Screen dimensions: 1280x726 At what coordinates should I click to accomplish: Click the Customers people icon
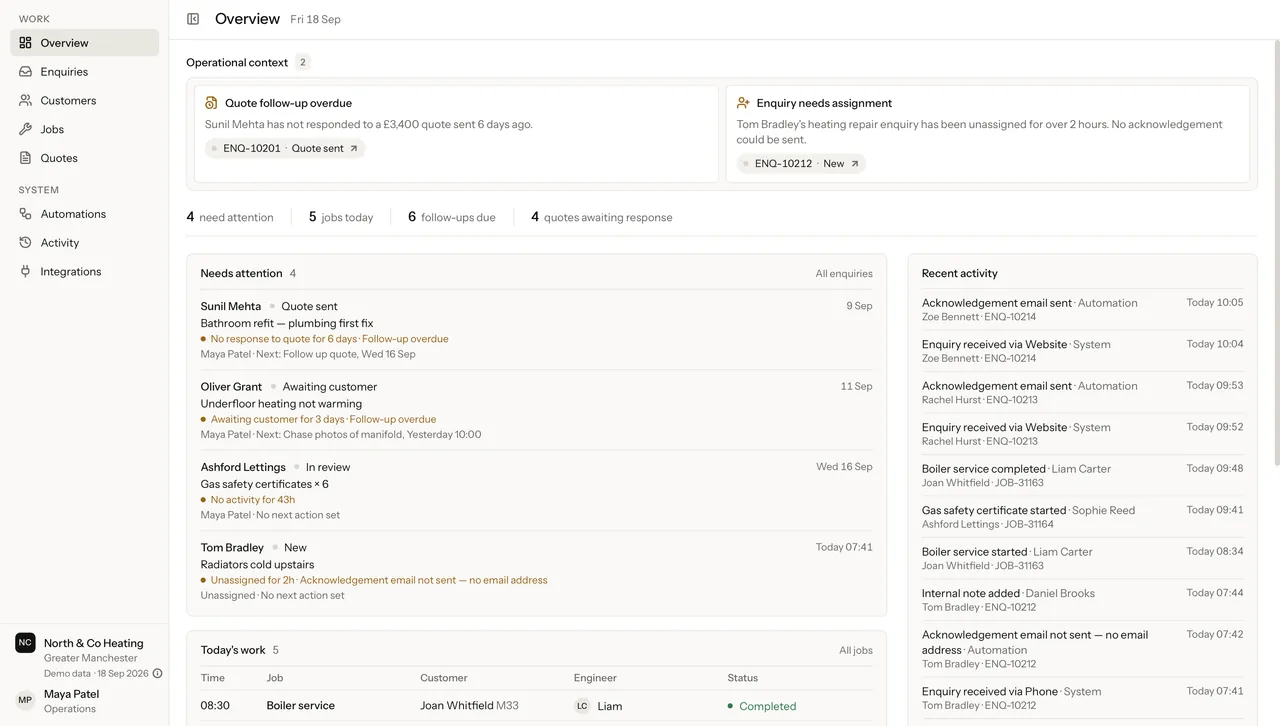pyautogui.click(x=26, y=101)
